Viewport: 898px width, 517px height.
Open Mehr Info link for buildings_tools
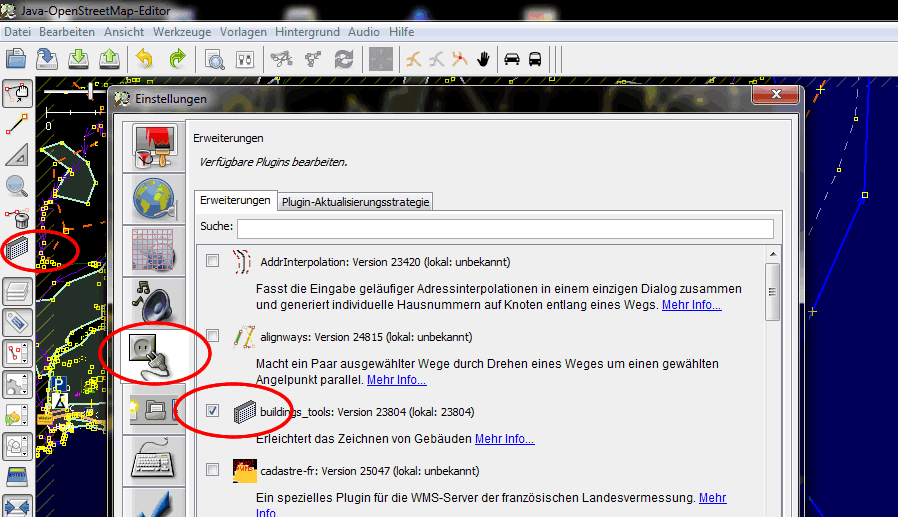coord(504,439)
